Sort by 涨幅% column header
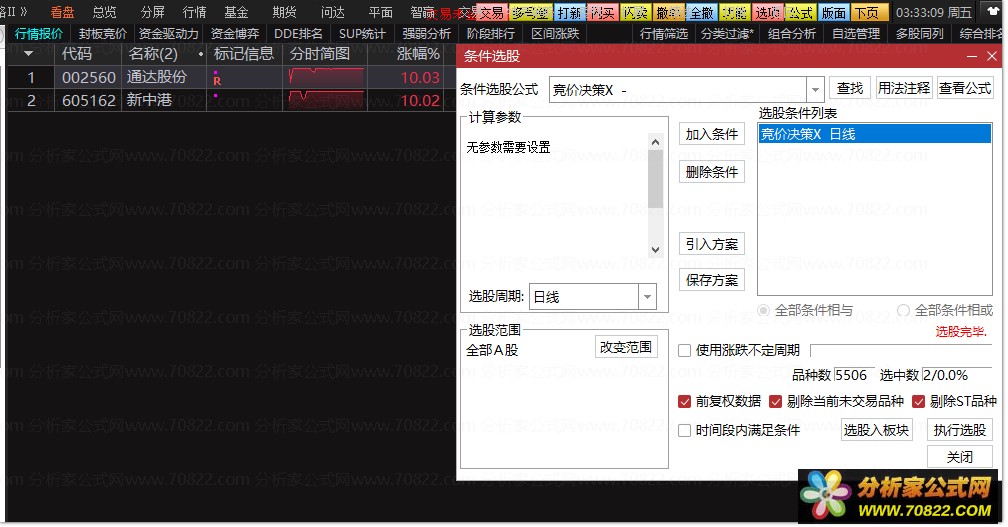Viewport: 1008px width, 527px height. pos(418,54)
